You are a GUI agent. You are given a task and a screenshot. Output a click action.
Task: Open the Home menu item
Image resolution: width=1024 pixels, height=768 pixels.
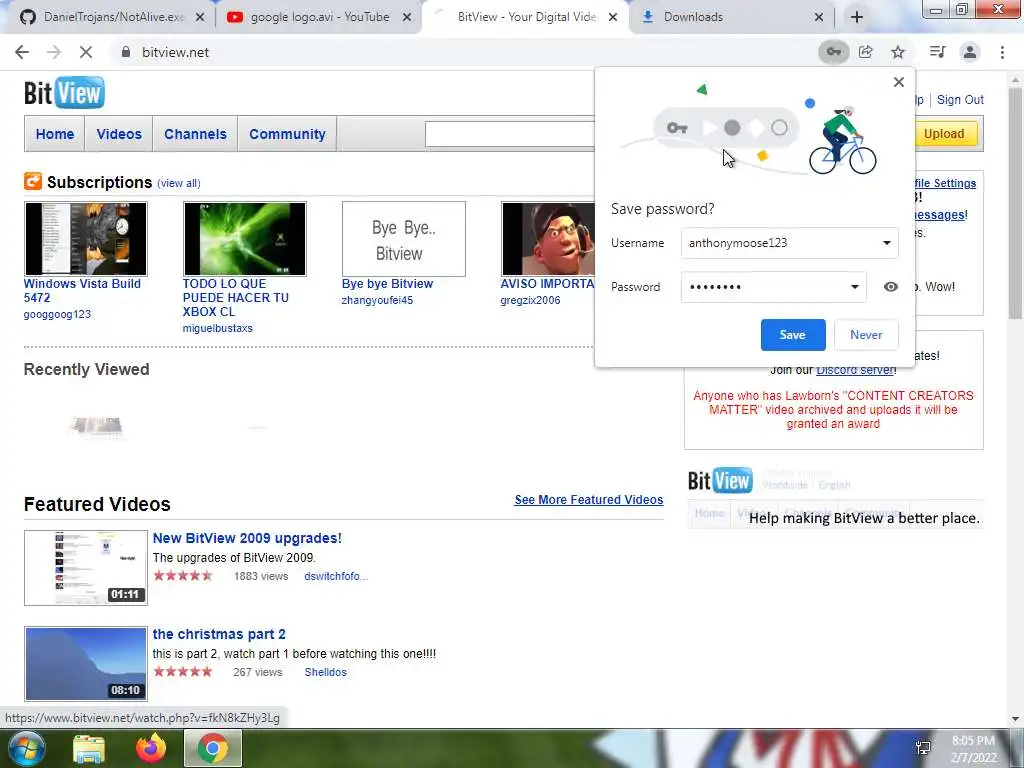[55, 134]
